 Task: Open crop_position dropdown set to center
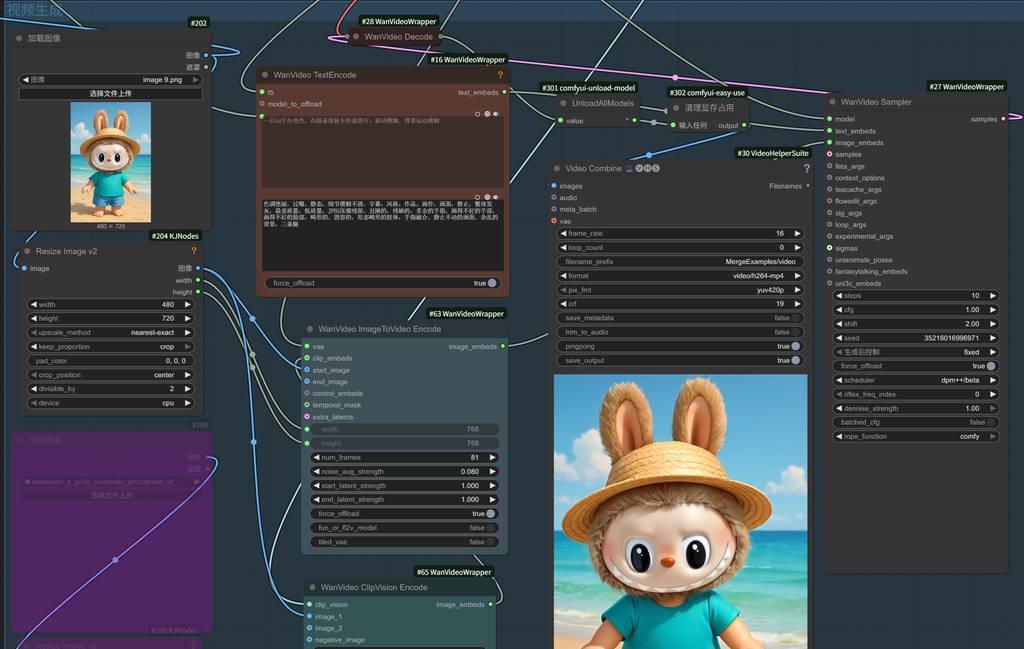(x=110, y=375)
